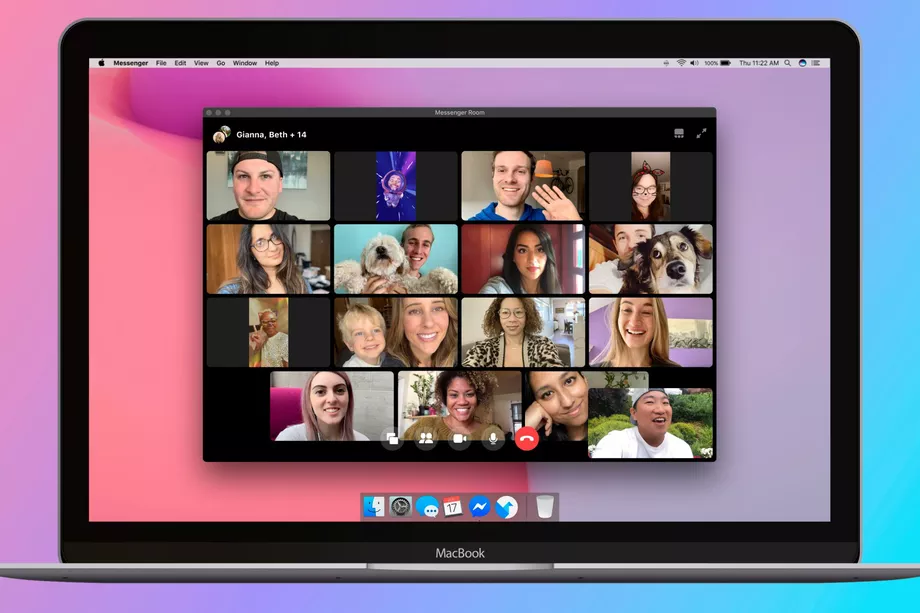Viewport: 920px width, 613px height.
Task: Select video tile of laughing woman, purple wall
Action: [651, 332]
